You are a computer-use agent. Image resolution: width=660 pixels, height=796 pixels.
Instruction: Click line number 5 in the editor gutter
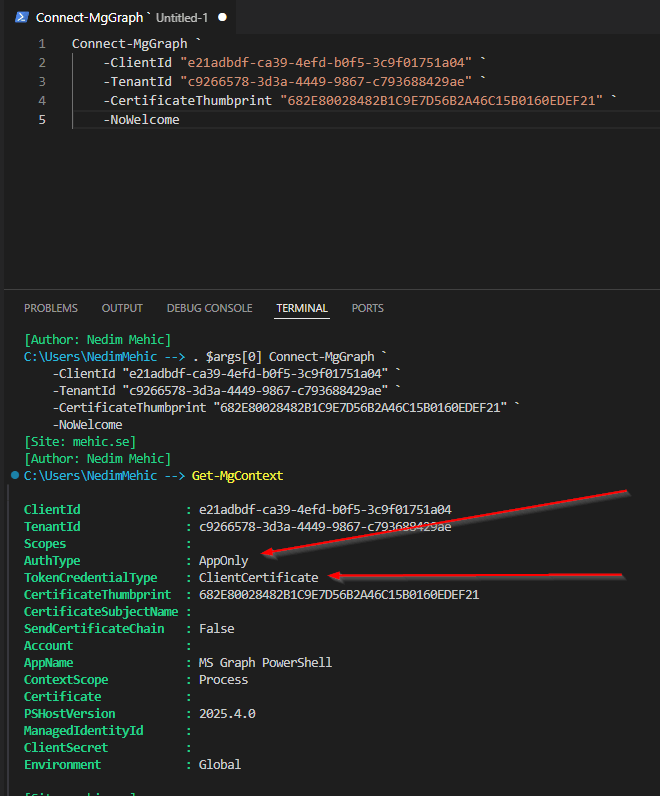41,120
